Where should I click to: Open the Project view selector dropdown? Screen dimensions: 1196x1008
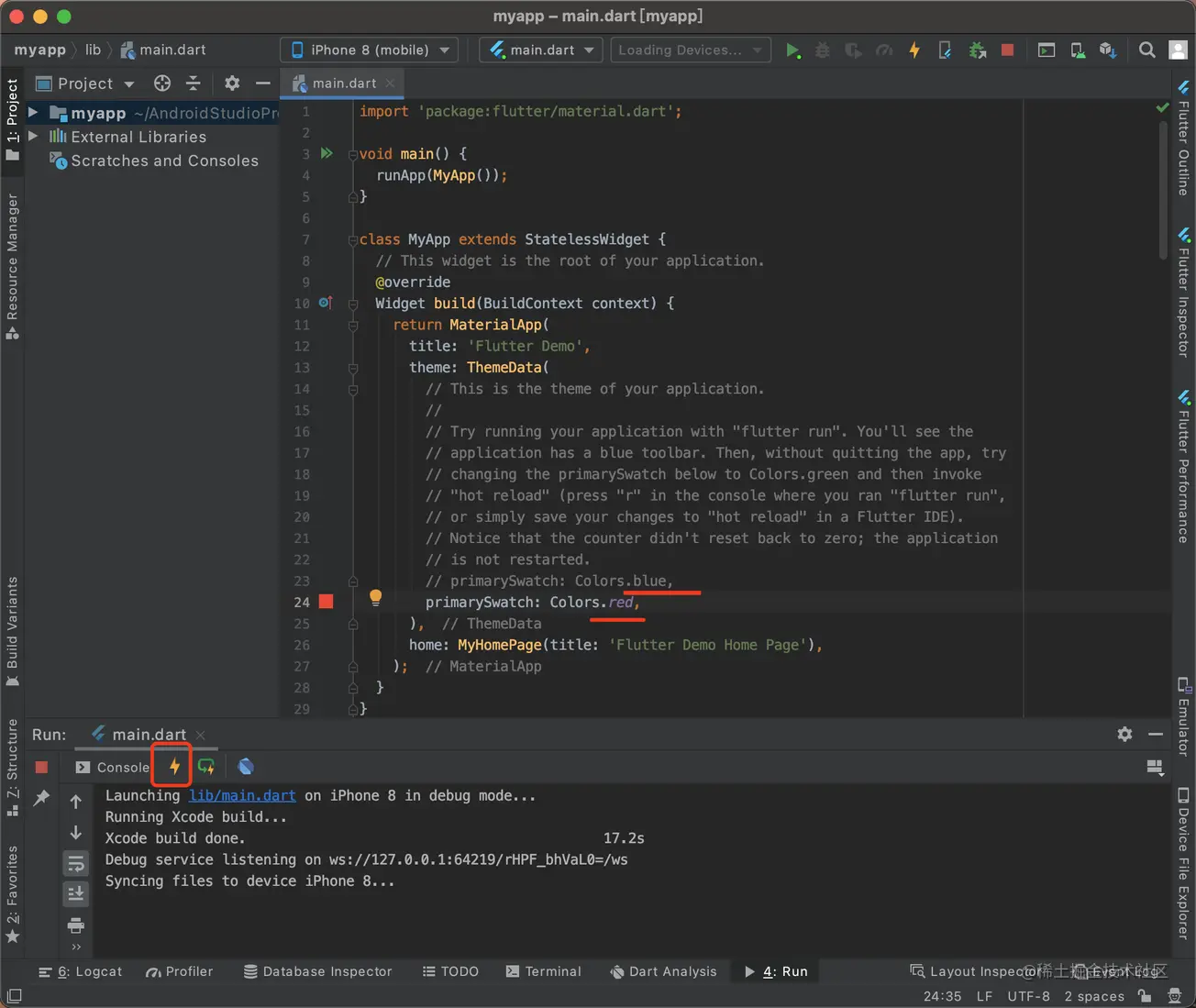(x=84, y=83)
